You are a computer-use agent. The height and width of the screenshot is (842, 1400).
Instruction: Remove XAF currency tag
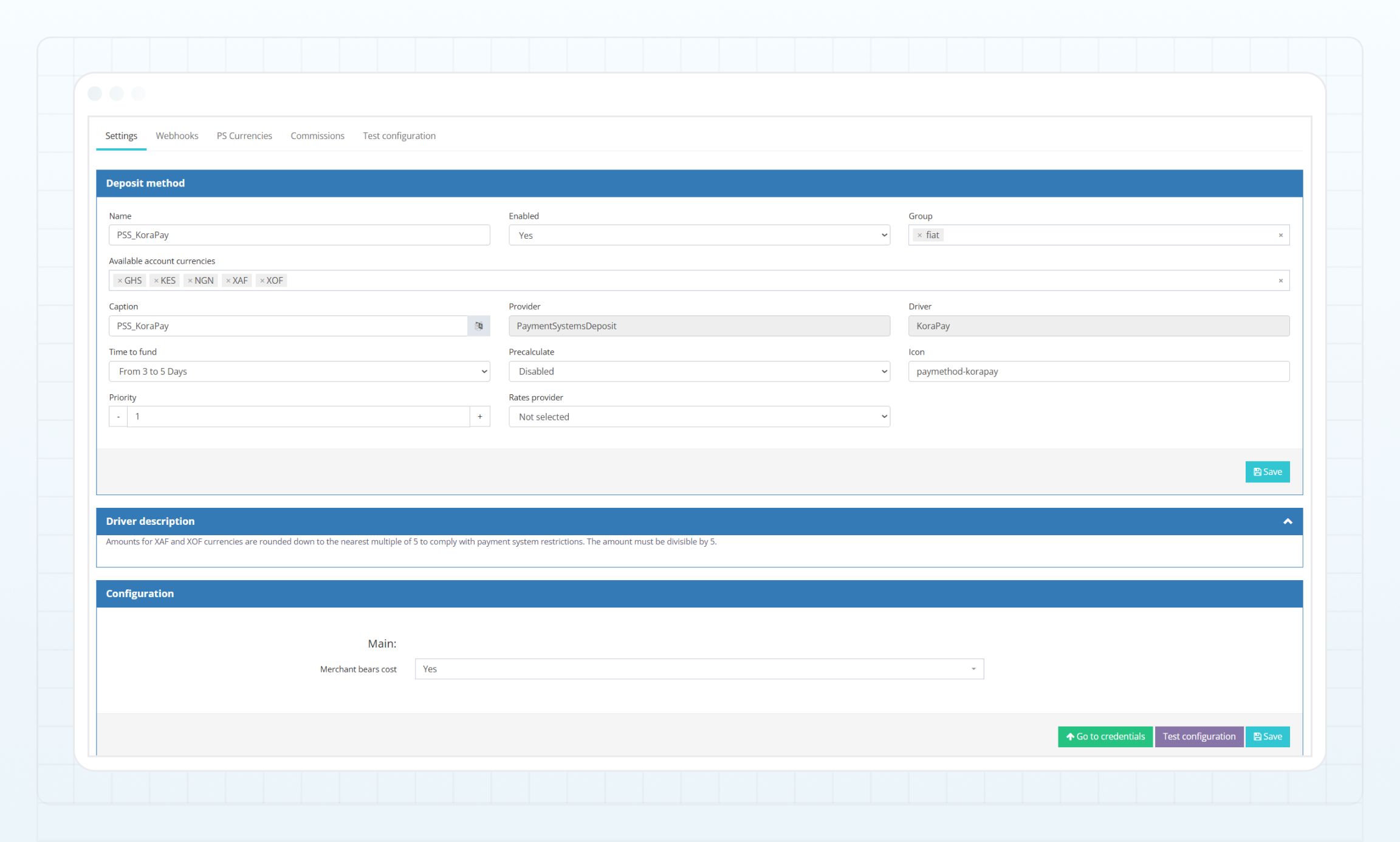[x=228, y=281]
